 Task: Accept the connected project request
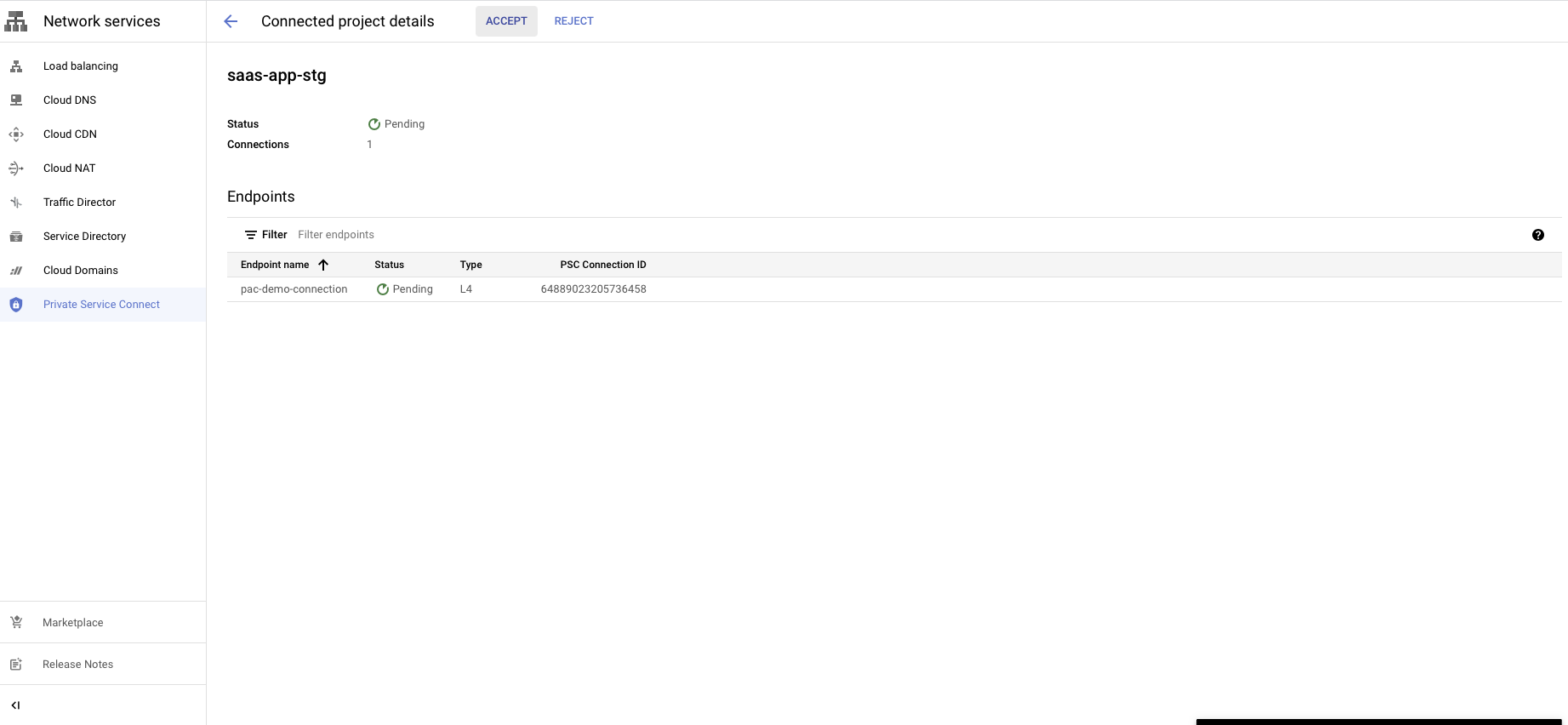click(x=506, y=21)
